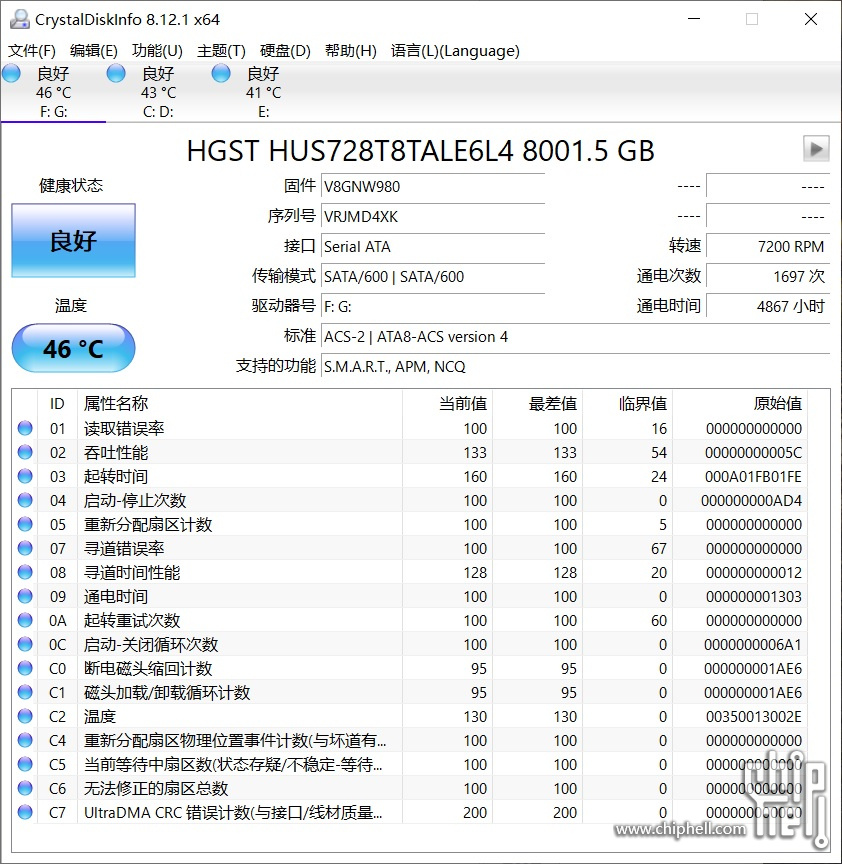
Task: Click raw value 000A01FB01FE
Action: click(x=753, y=477)
